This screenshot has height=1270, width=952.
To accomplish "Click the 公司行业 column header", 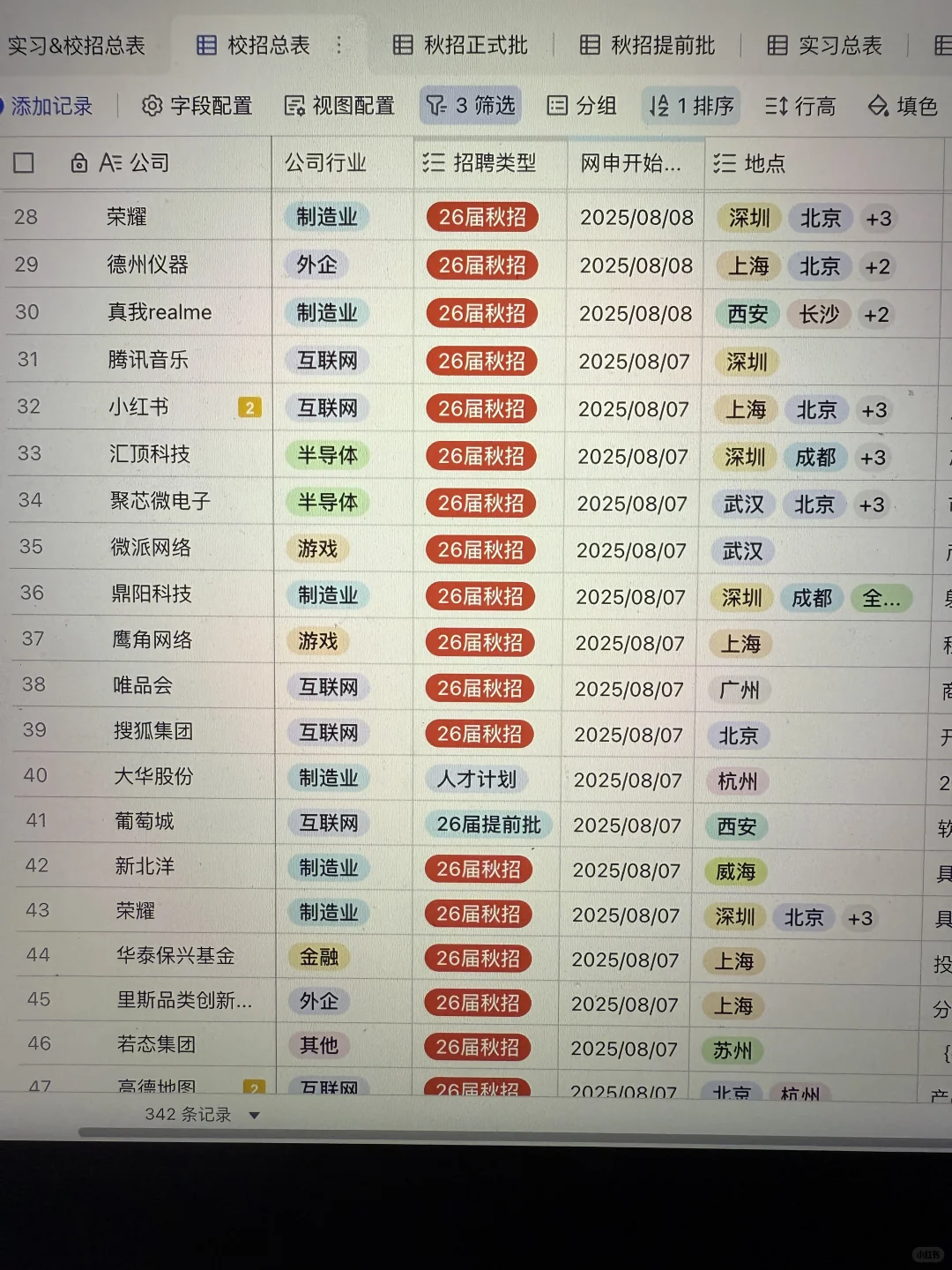I will pyautogui.click(x=343, y=163).
